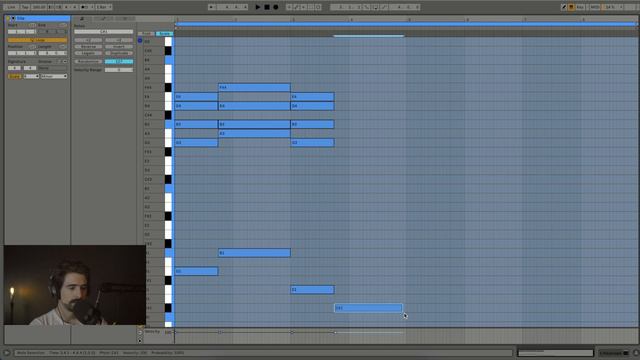
Task: Click the note pitch field showing C#1
Action: coord(104,31)
